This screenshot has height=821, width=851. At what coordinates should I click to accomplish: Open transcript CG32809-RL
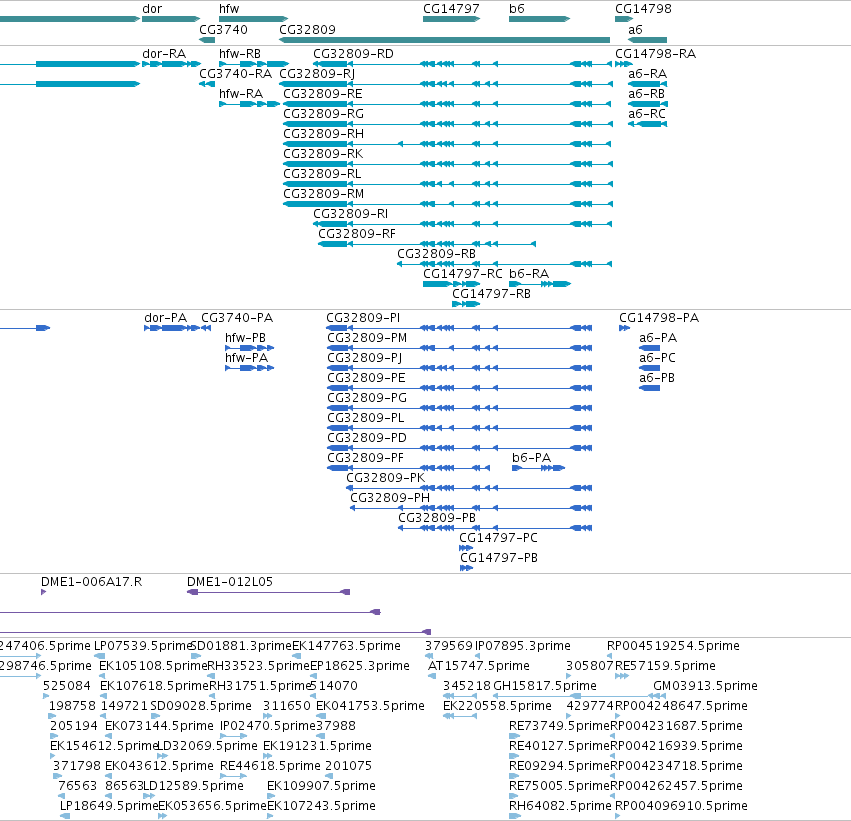[322, 174]
